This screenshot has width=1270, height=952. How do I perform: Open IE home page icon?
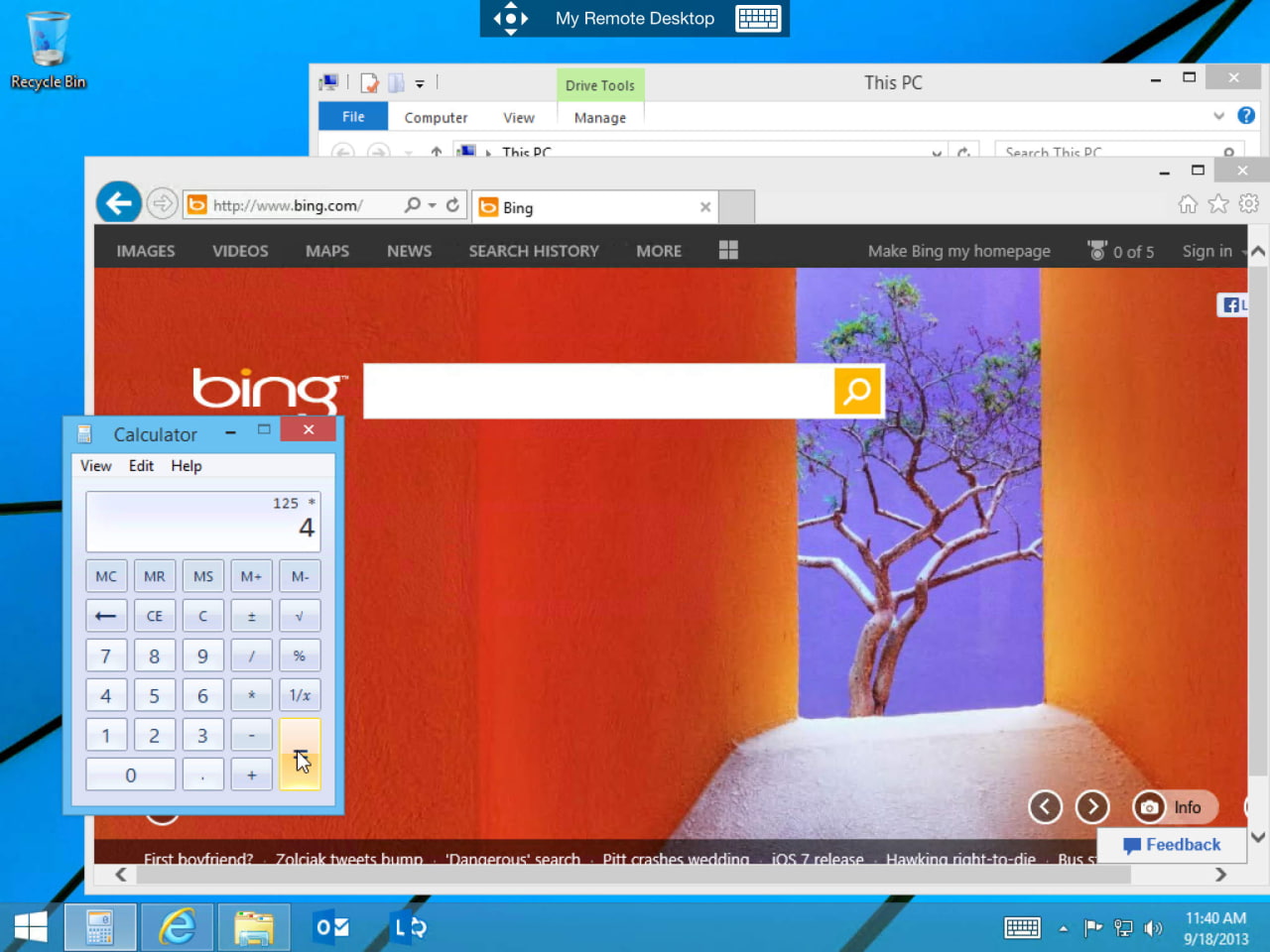1188,204
